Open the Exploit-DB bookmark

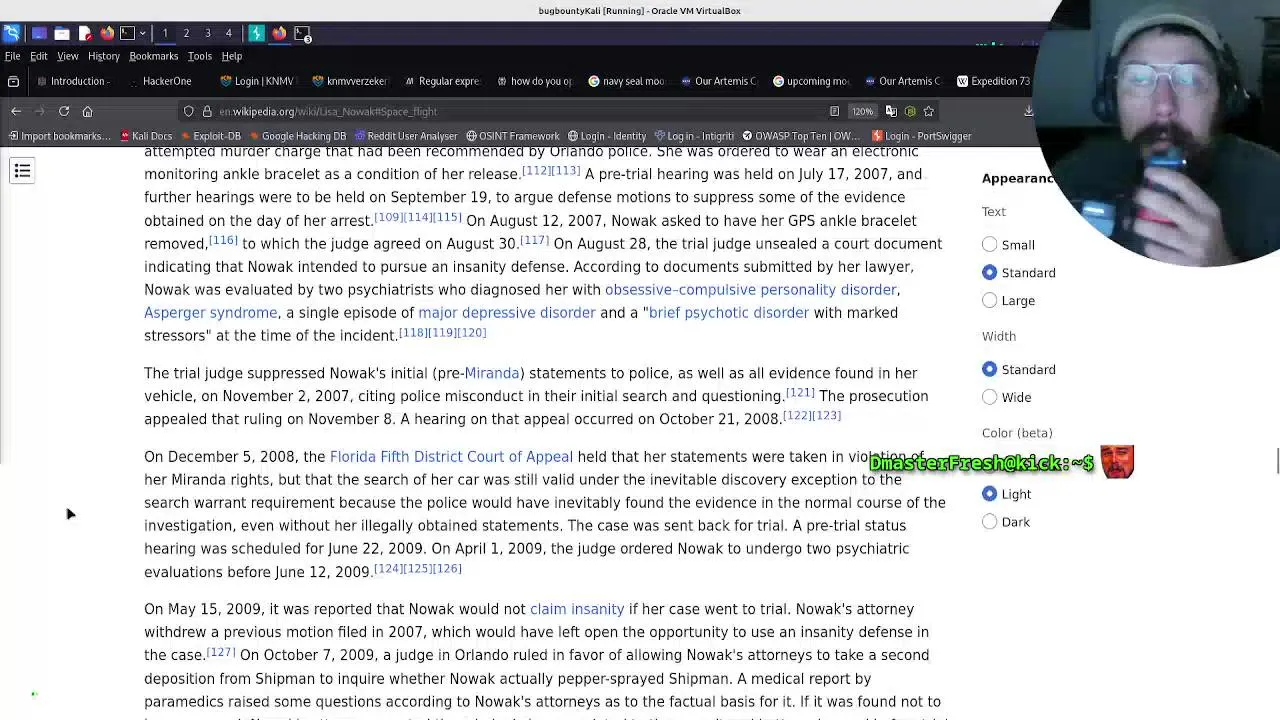click(x=209, y=136)
